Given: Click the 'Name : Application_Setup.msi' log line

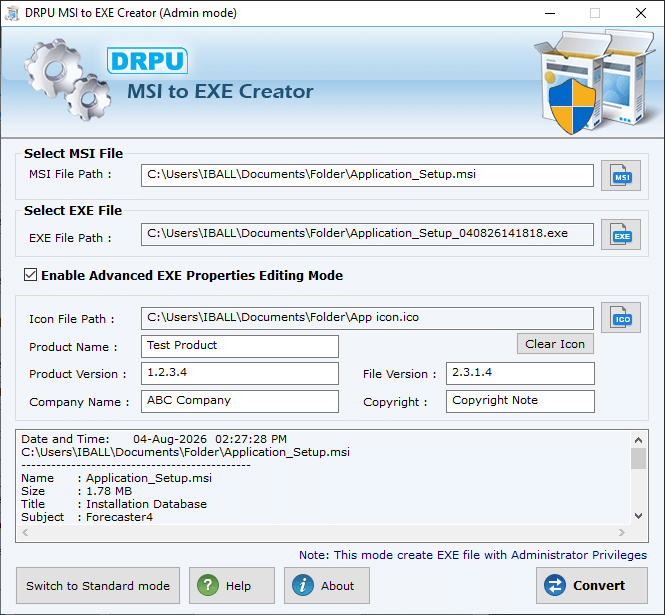Looking at the screenshot, I should 117,478.
